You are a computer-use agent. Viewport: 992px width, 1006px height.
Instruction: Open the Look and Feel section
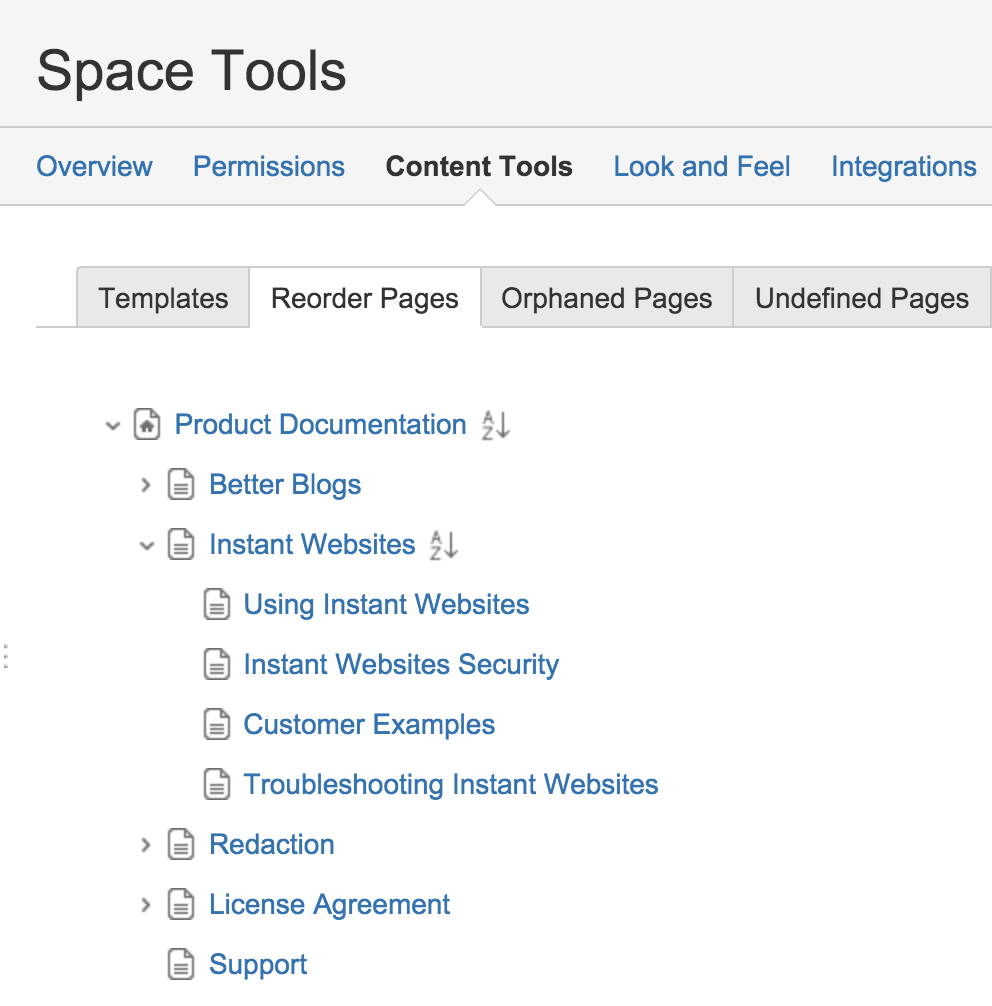[702, 167]
